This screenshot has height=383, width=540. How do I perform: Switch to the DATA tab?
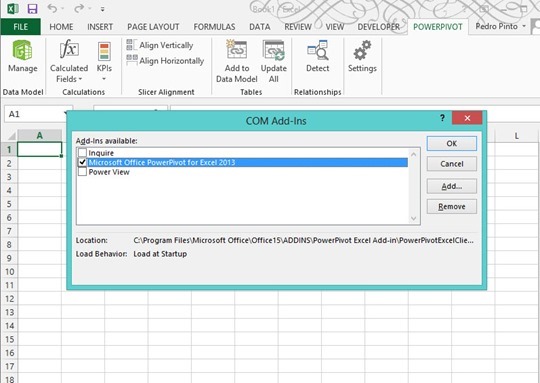point(260,27)
